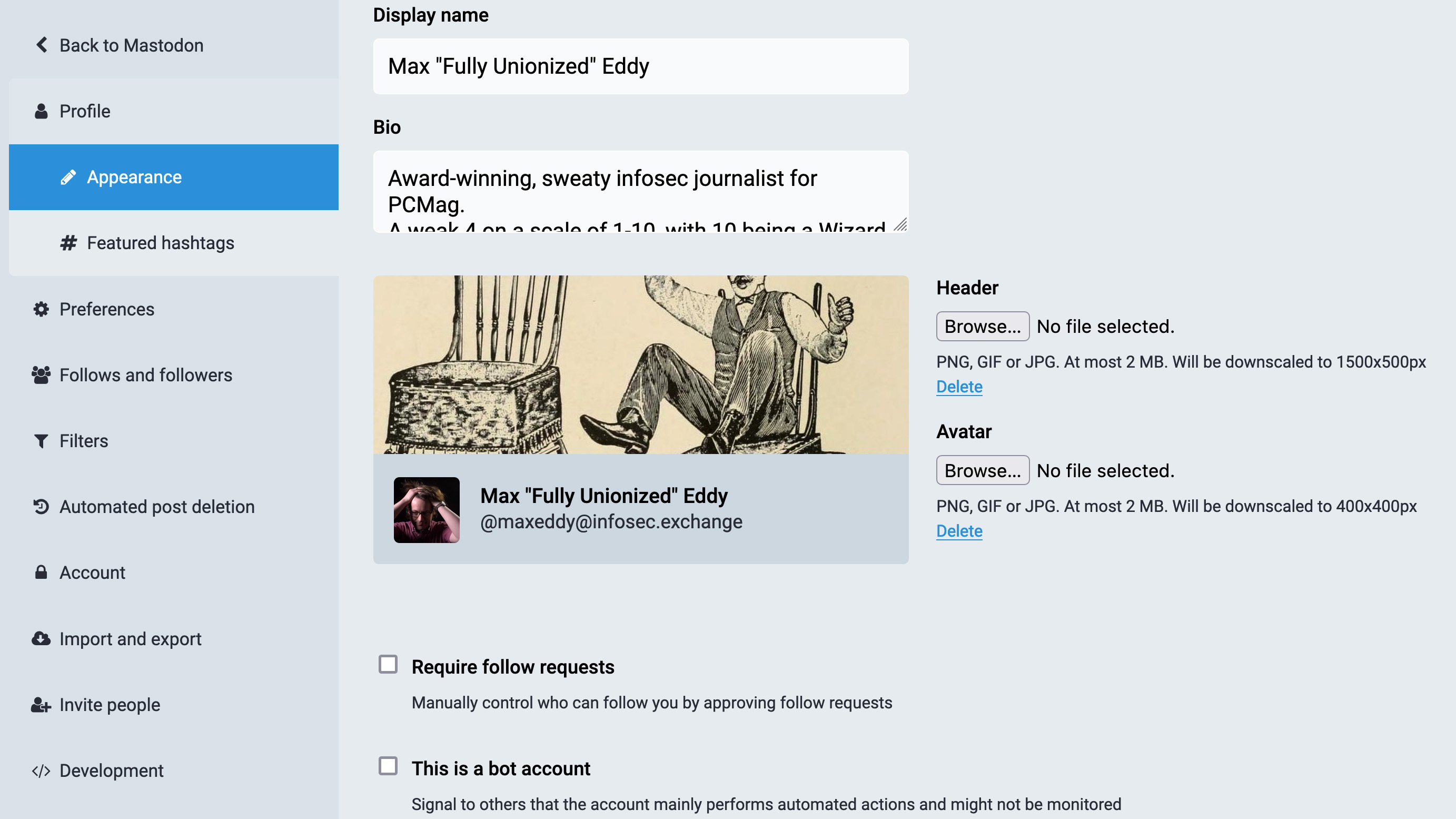Open the Account settings menu item
Viewport: 1456px width, 819px height.
click(x=92, y=572)
